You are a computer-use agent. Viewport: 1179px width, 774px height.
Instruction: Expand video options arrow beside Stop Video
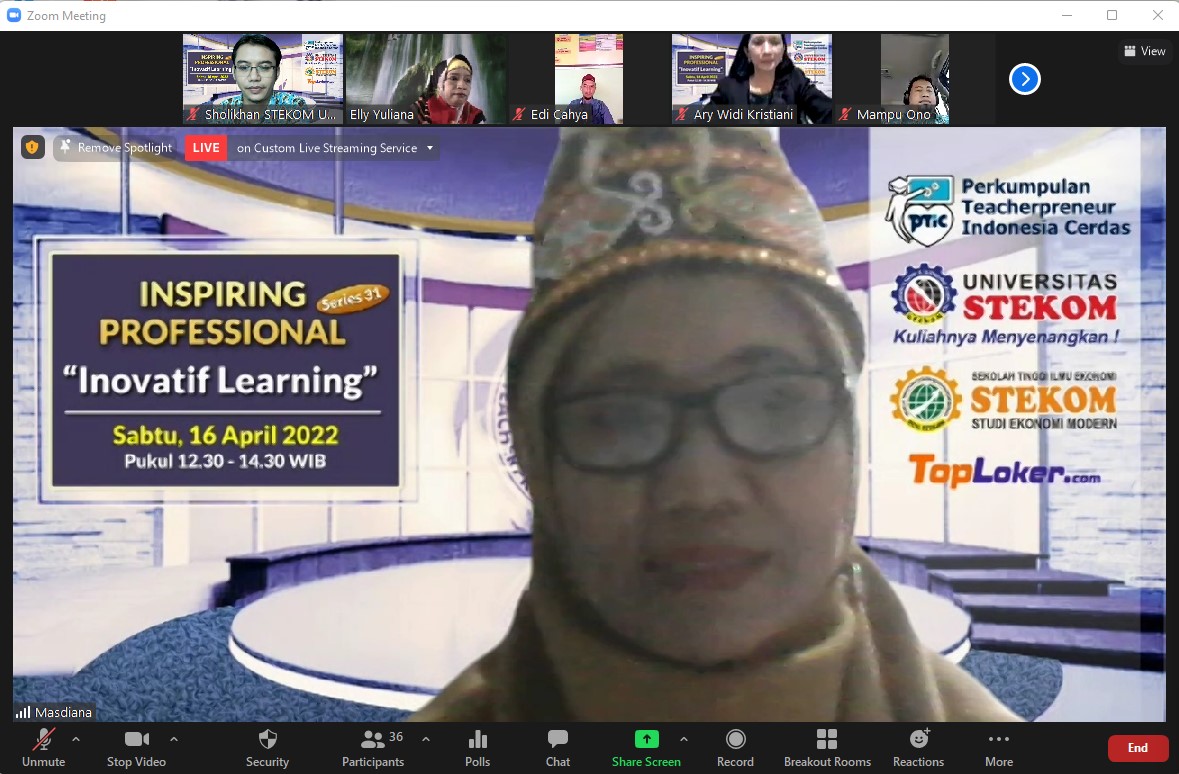174,739
